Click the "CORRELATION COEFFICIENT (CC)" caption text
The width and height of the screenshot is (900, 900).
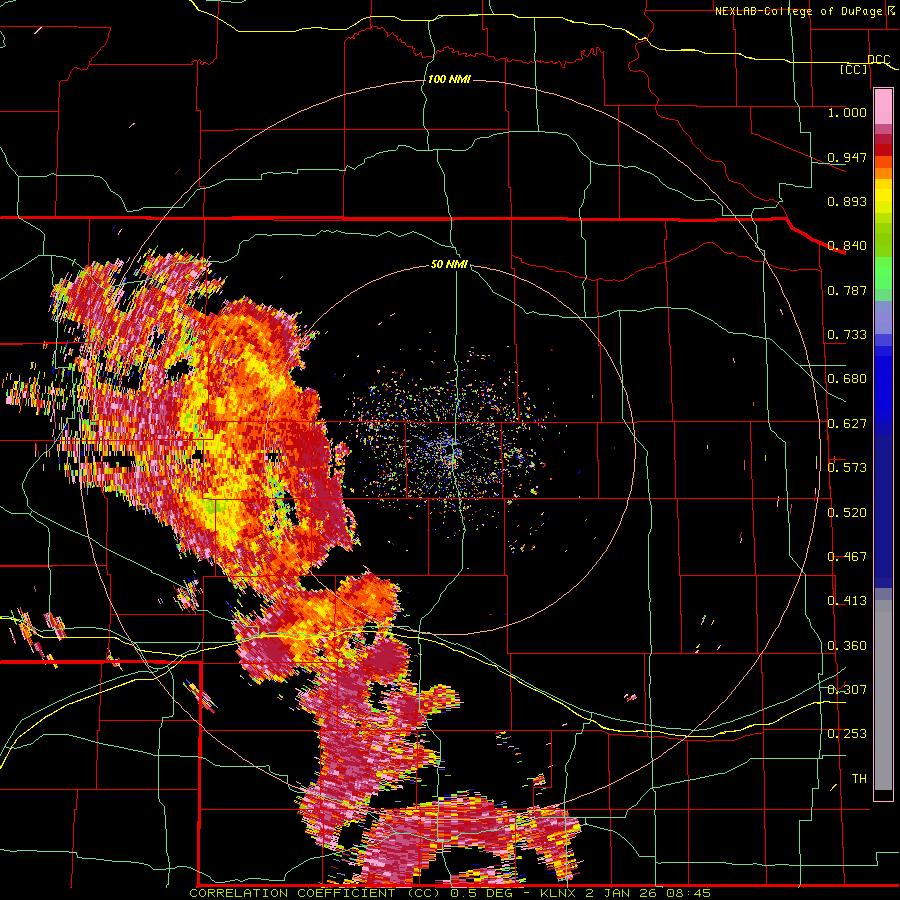tap(316, 893)
